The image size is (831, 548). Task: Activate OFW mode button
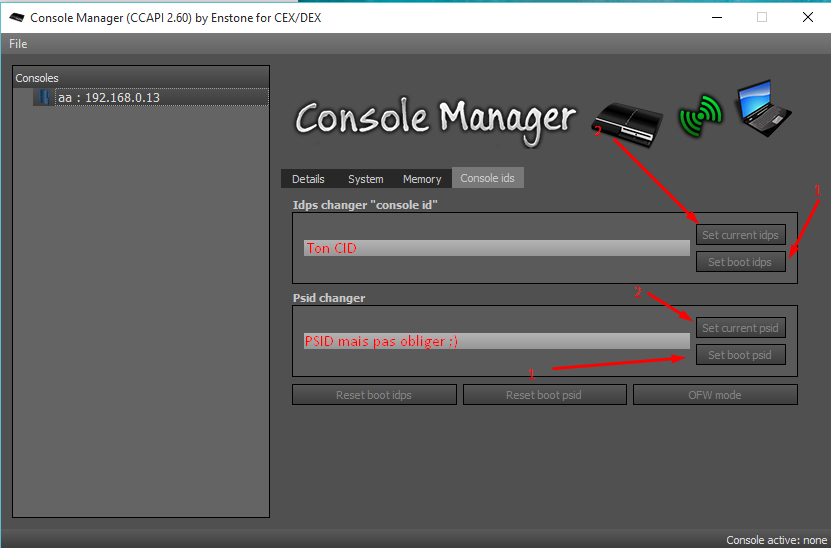[x=715, y=395]
